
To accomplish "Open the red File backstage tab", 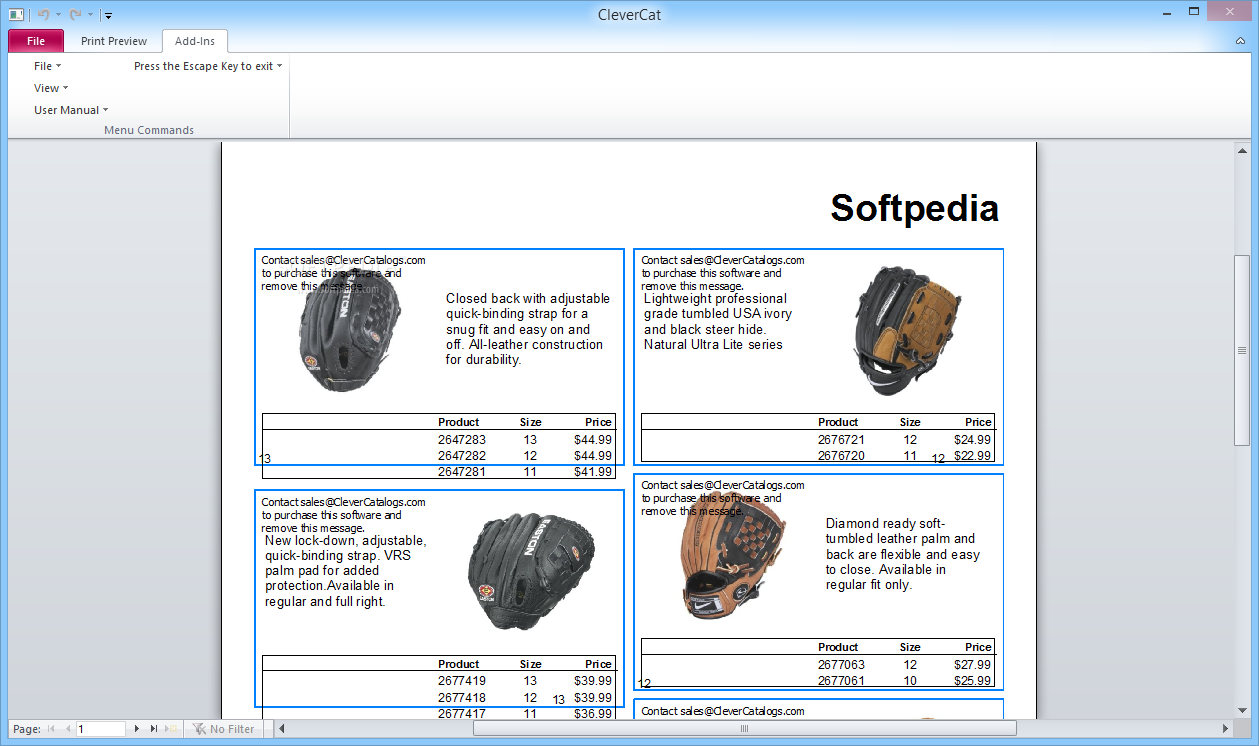I will click(x=36, y=41).
